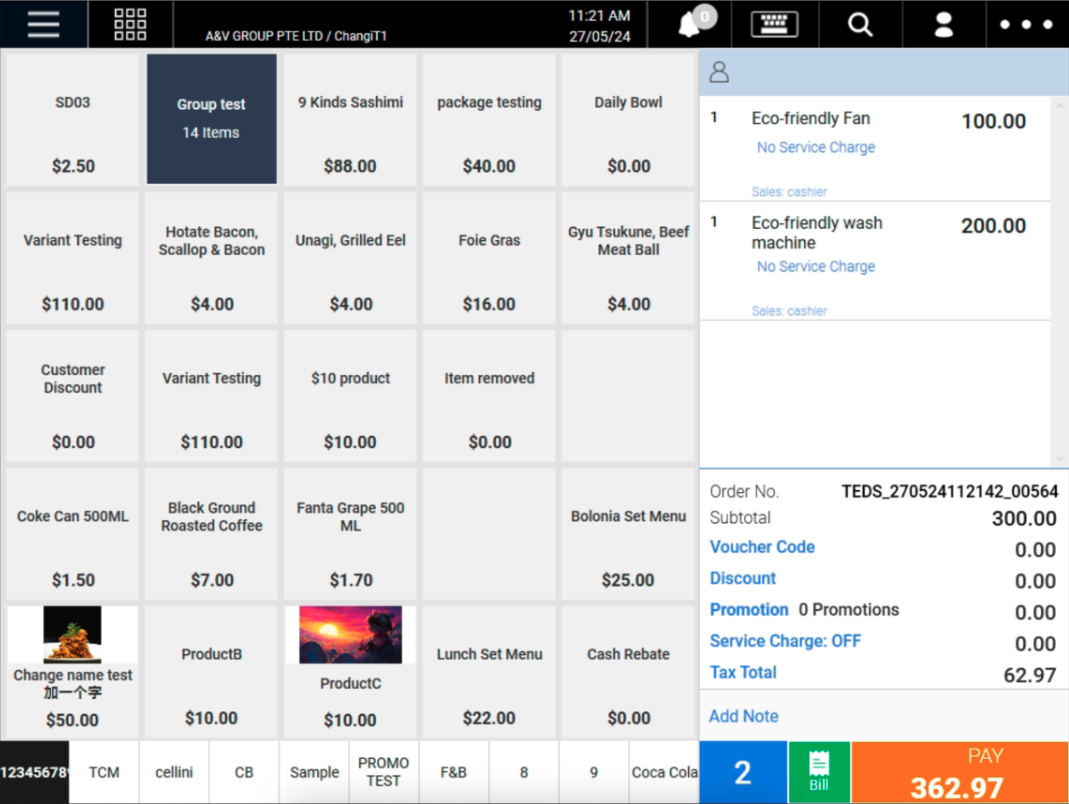Open the product search tool

860,24
